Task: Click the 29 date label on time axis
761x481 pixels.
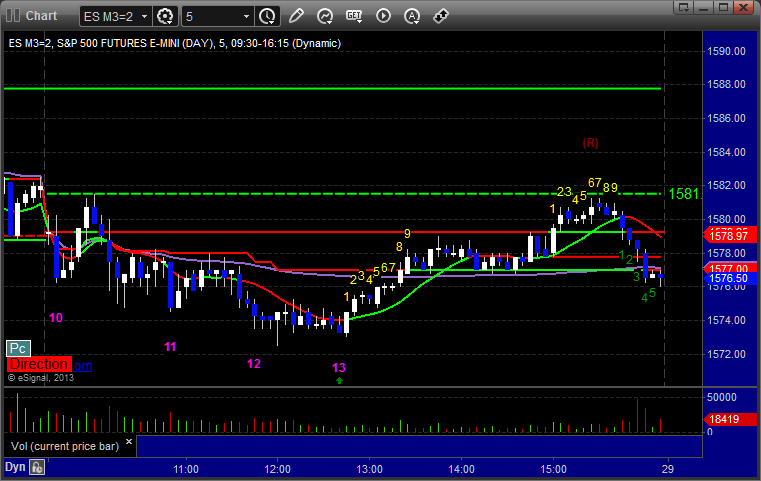Action: click(668, 469)
